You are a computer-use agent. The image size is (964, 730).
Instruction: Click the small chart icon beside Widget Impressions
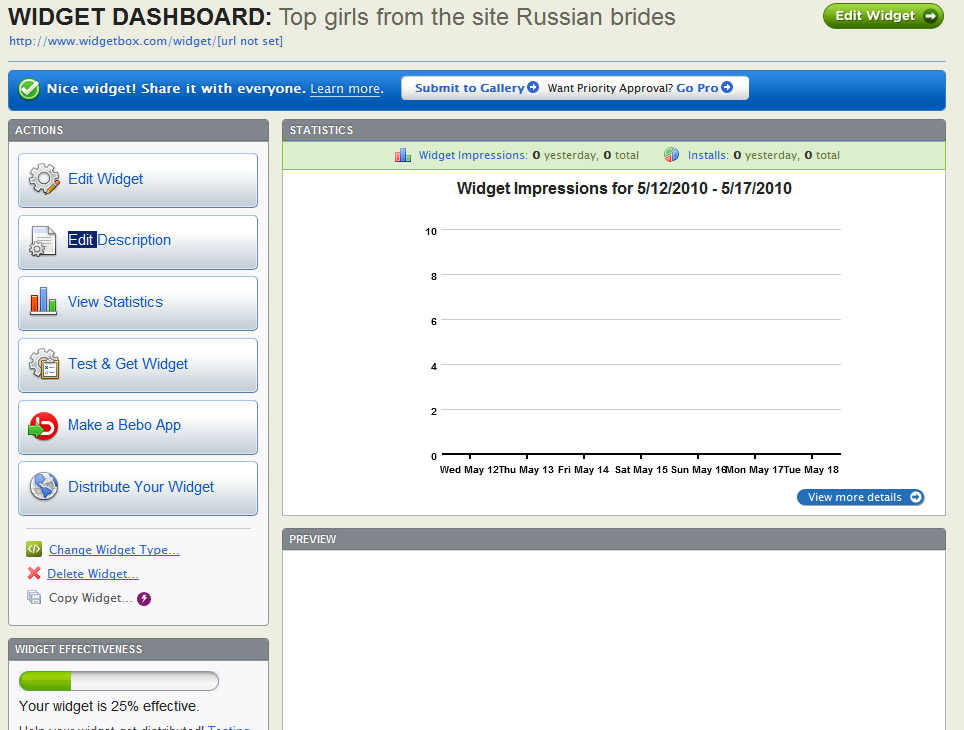tap(403, 155)
